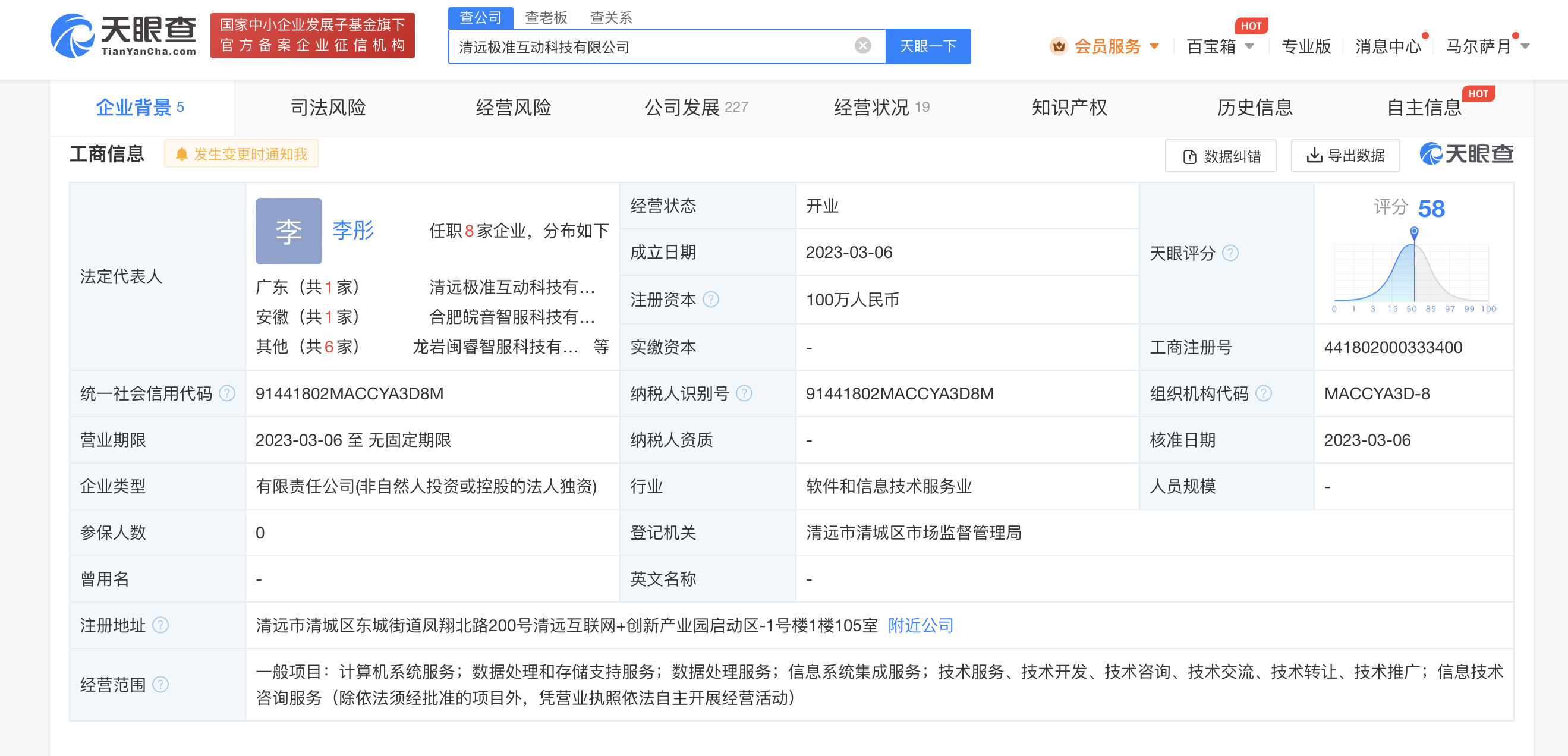The height and width of the screenshot is (756, 1568).
Task: Open the 公司发展 tab
Action: [x=697, y=108]
